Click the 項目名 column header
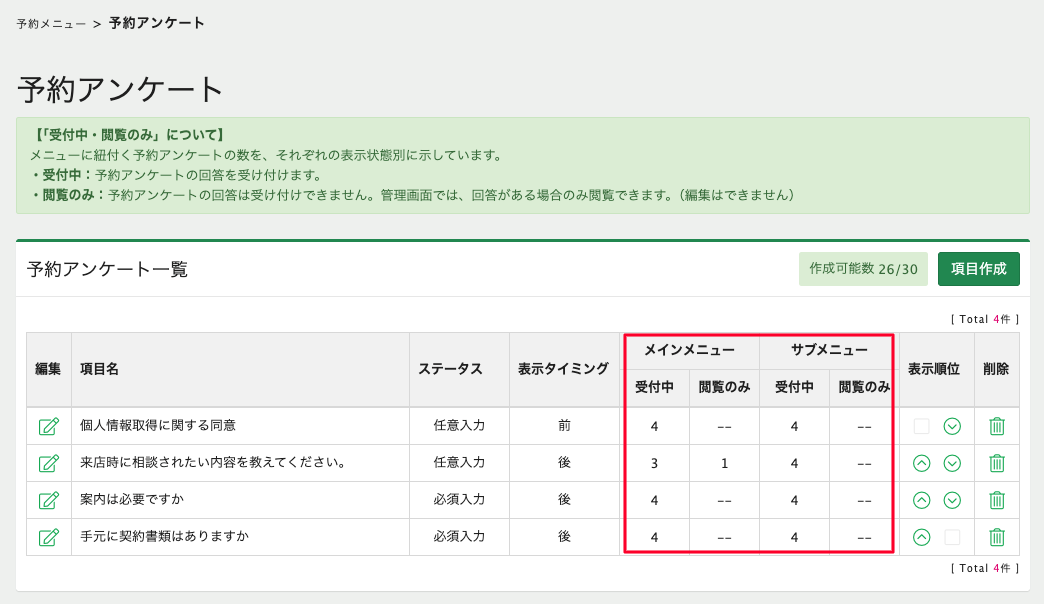The height and width of the screenshot is (604, 1044). pos(100,369)
